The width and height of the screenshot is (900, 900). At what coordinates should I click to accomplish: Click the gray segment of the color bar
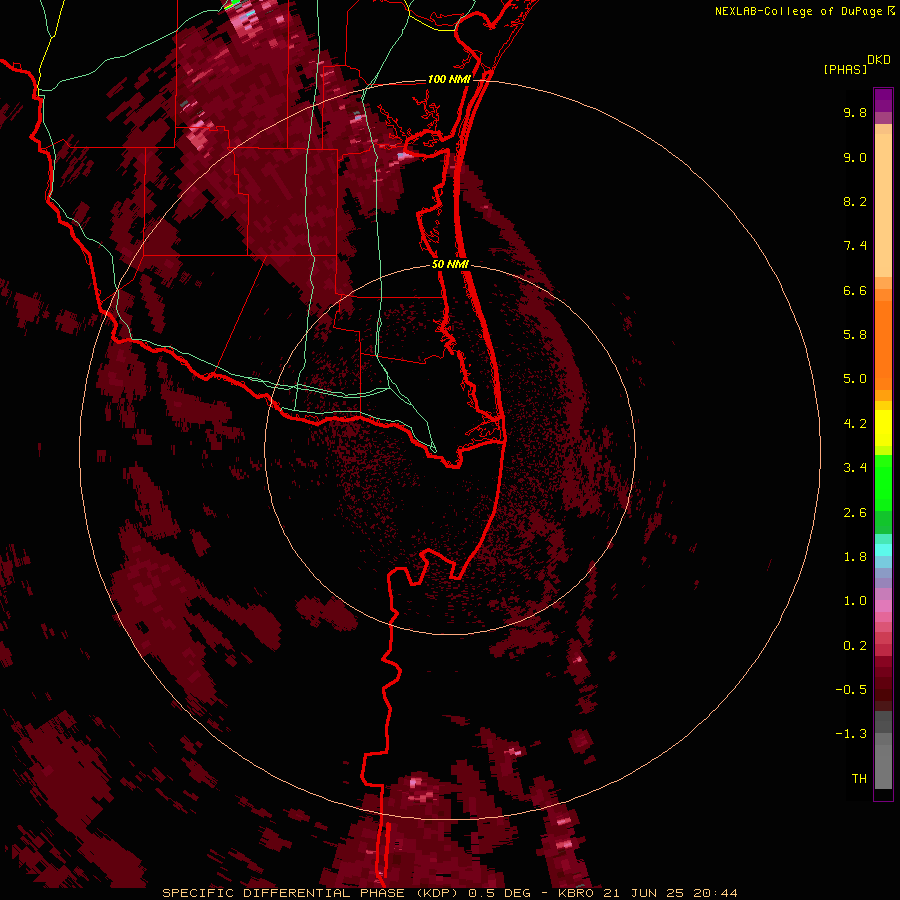point(883,751)
